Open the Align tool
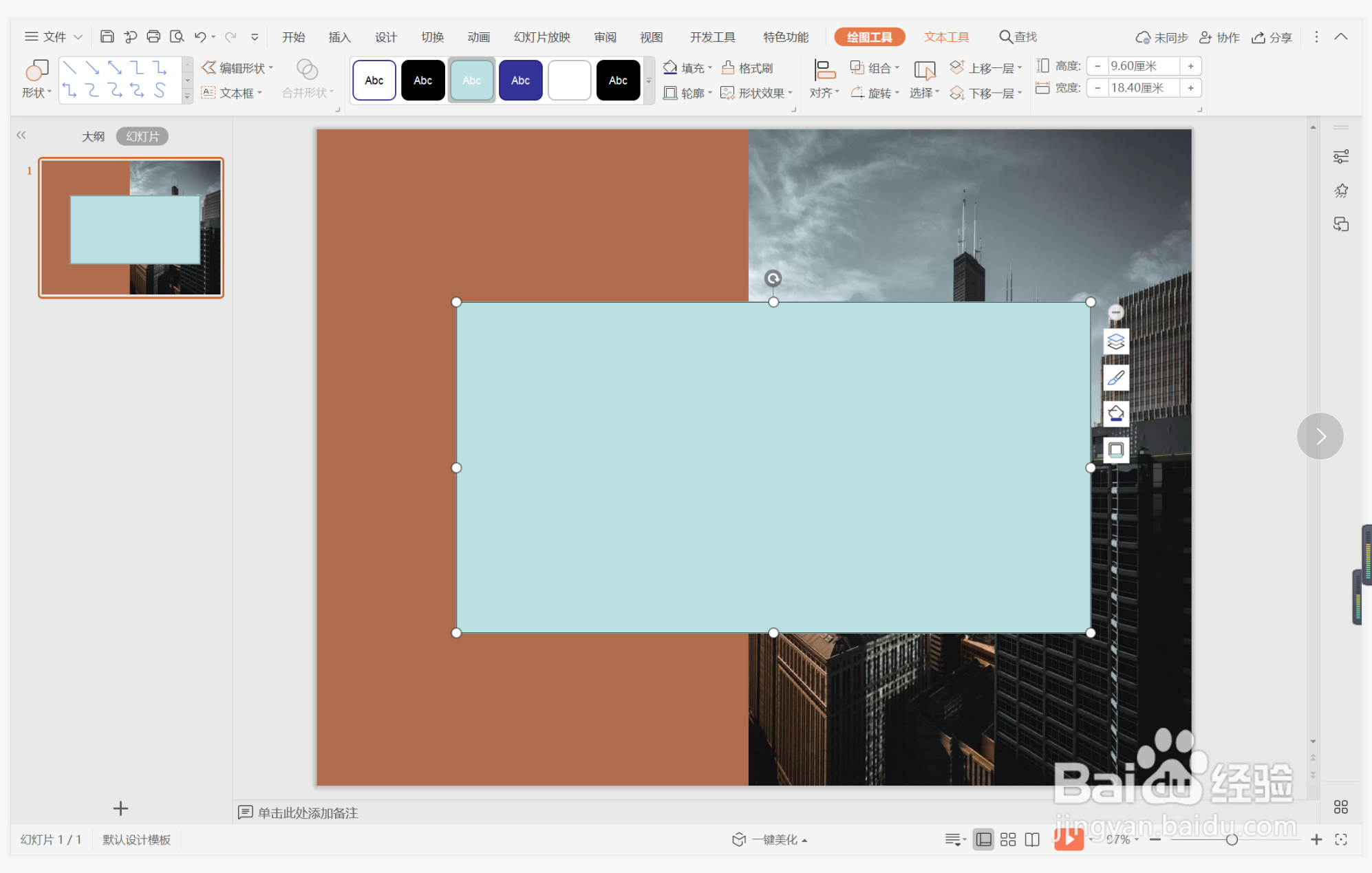The height and width of the screenshot is (873, 1372). click(x=824, y=80)
